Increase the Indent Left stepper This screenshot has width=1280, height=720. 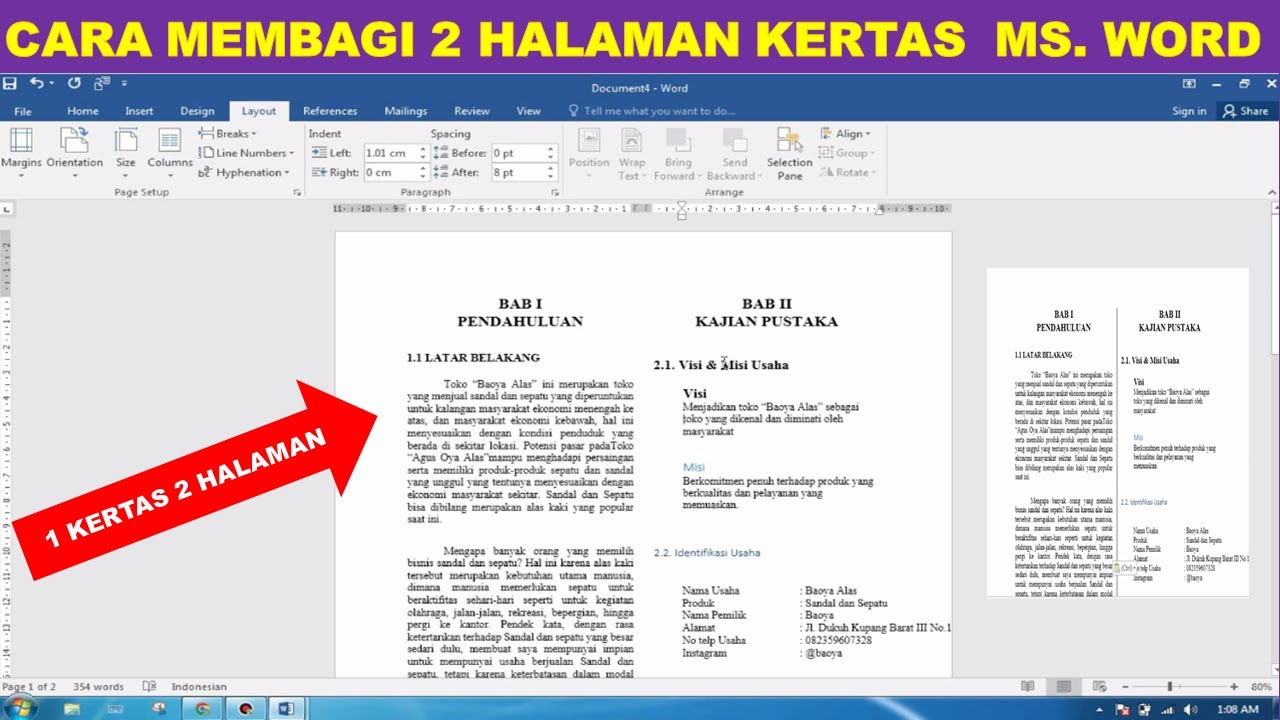423,149
